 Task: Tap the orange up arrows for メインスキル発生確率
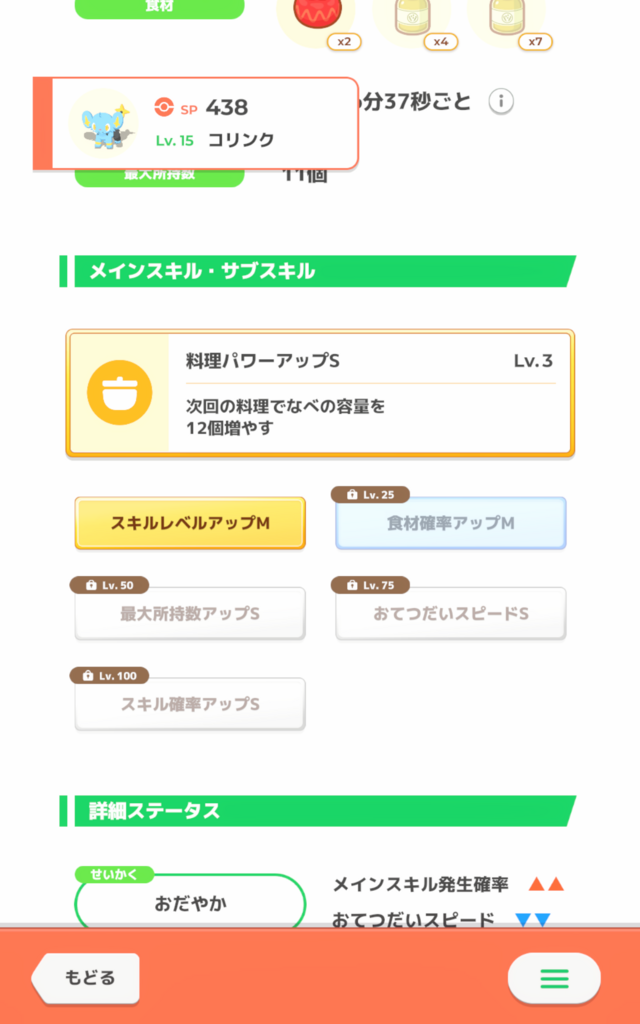pyautogui.click(x=546, y=884)
